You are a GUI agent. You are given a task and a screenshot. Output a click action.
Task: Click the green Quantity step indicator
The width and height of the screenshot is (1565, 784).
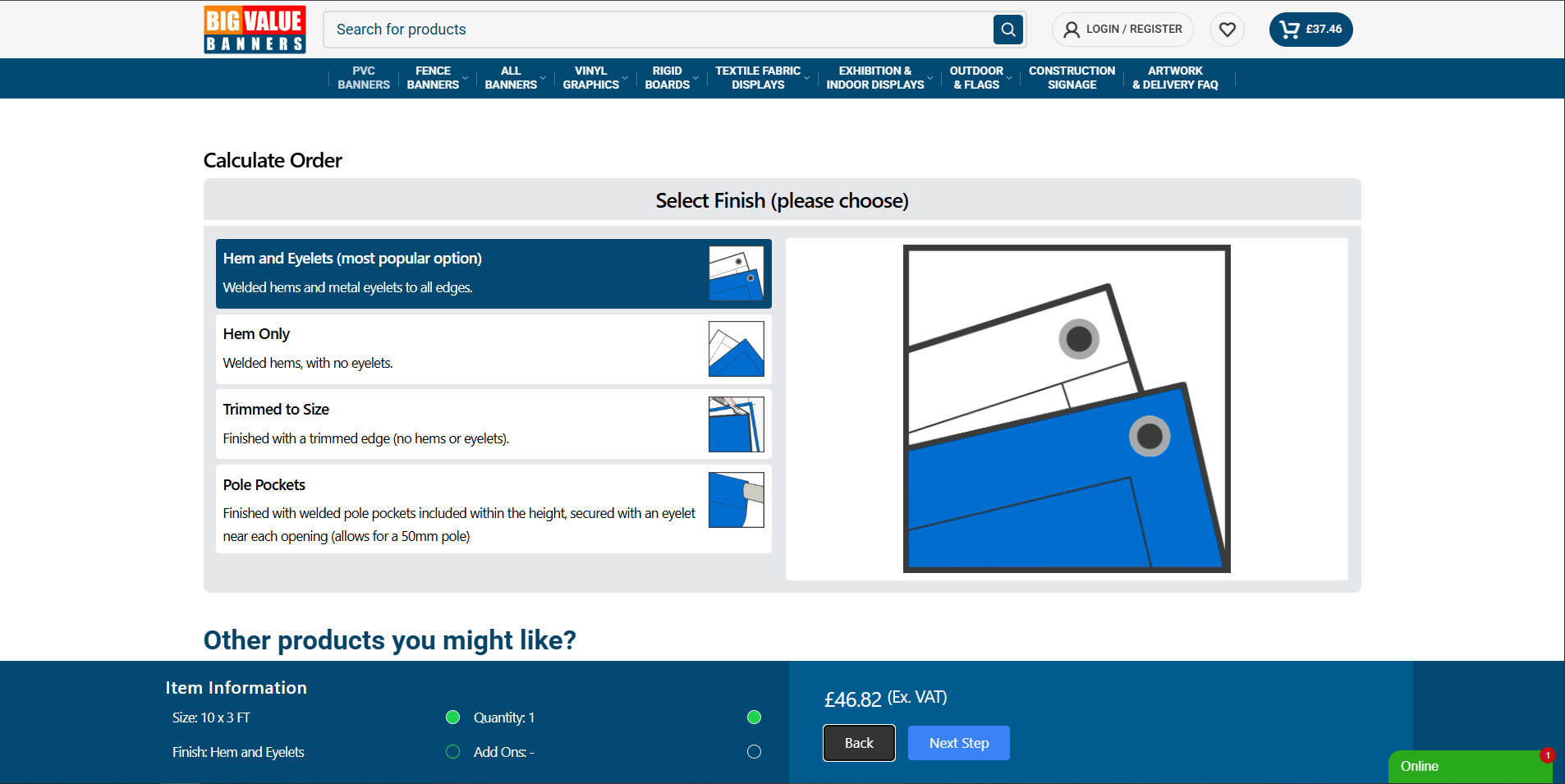(754, 718)
